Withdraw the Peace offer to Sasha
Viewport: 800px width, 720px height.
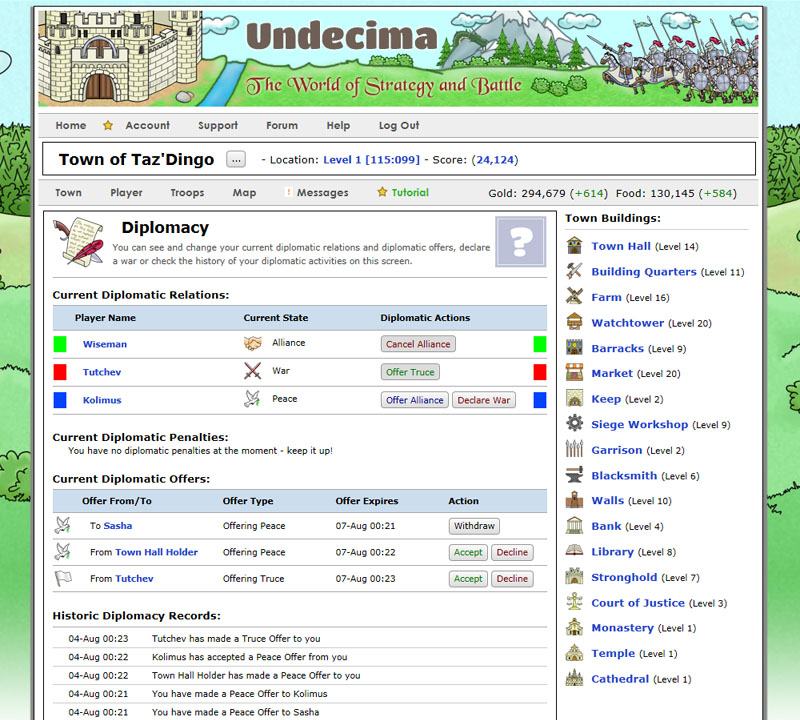(x=473, y=525)
